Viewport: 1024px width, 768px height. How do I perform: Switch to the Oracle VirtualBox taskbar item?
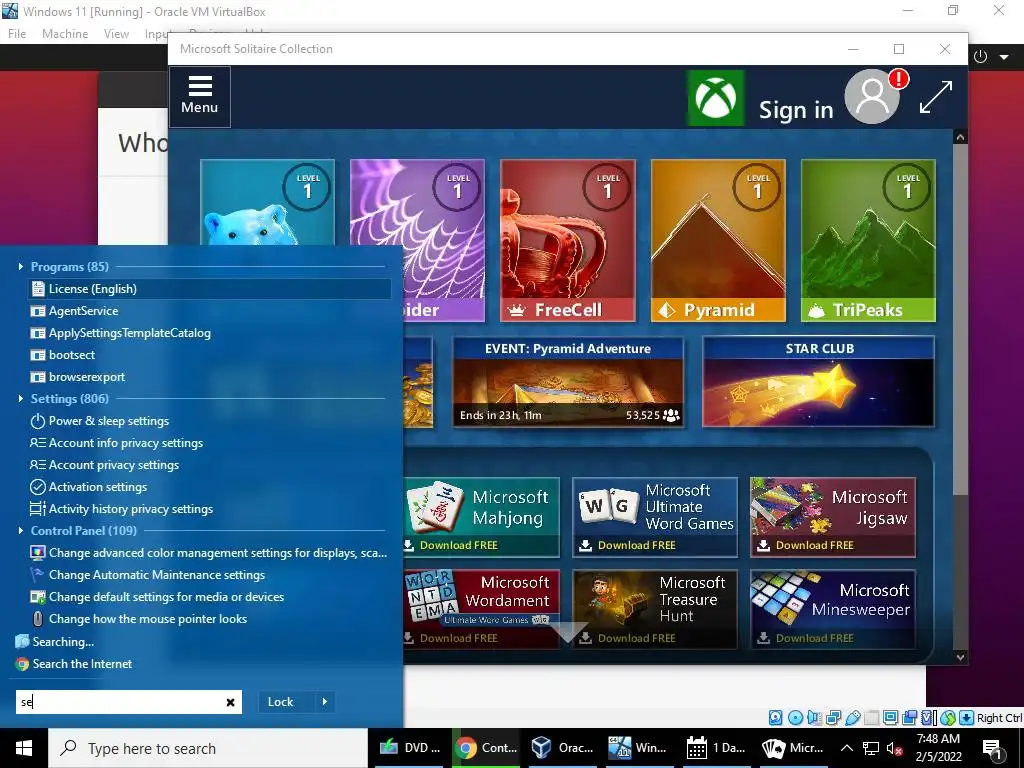562,748
